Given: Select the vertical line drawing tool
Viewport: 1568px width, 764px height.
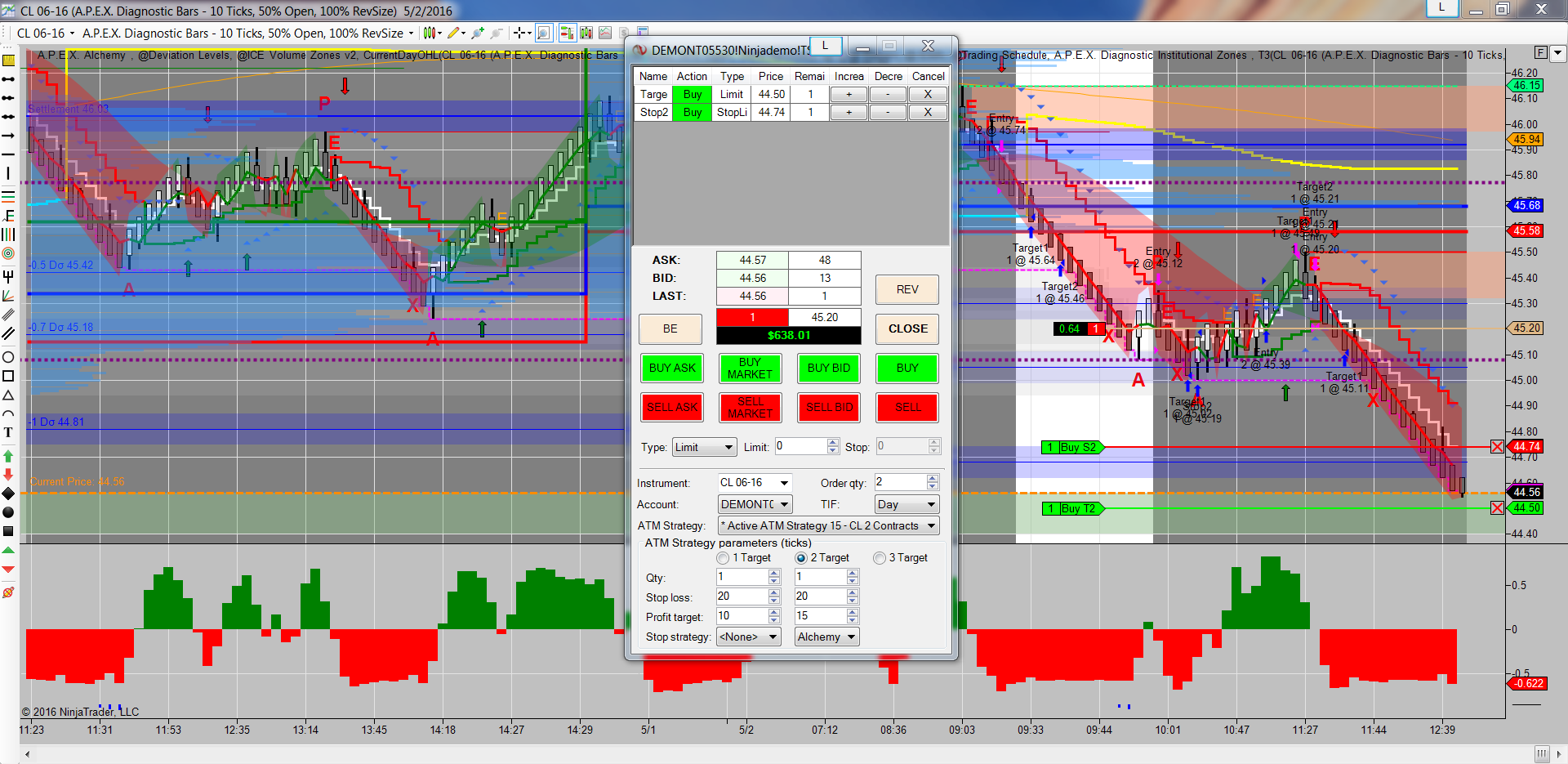Looking at the screenshot, I should click(x=8, y=173).
